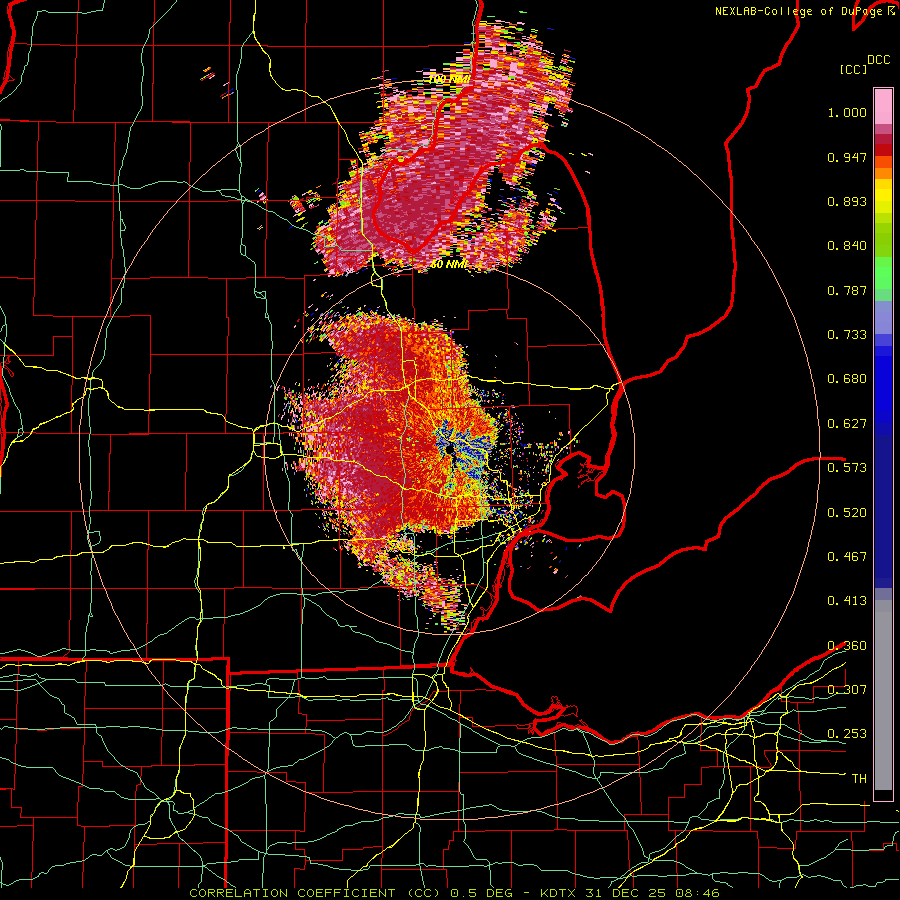
Task: Pick the light pink segment of color bar
Action: [883, 106]
